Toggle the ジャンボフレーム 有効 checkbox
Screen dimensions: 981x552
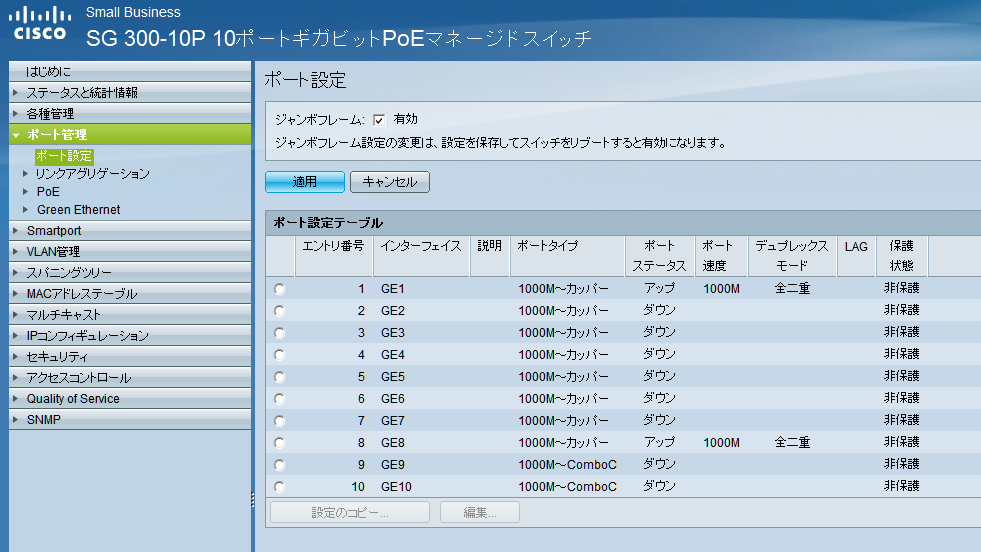click(x=379, y=120)
